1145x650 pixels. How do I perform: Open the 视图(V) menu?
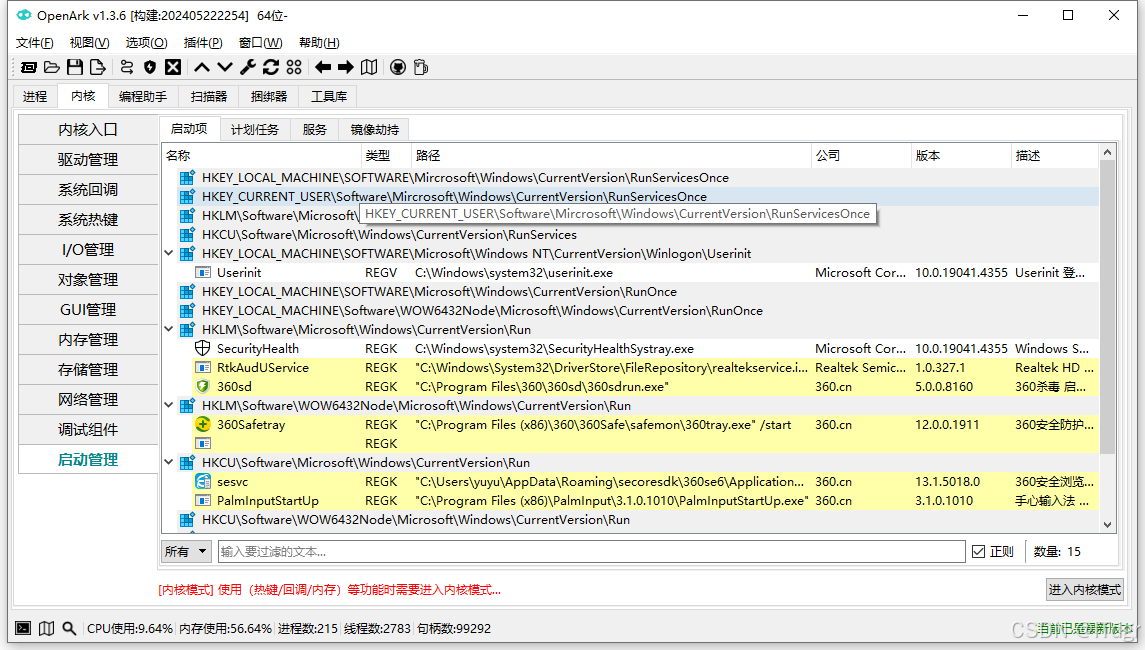coord(89,42)
